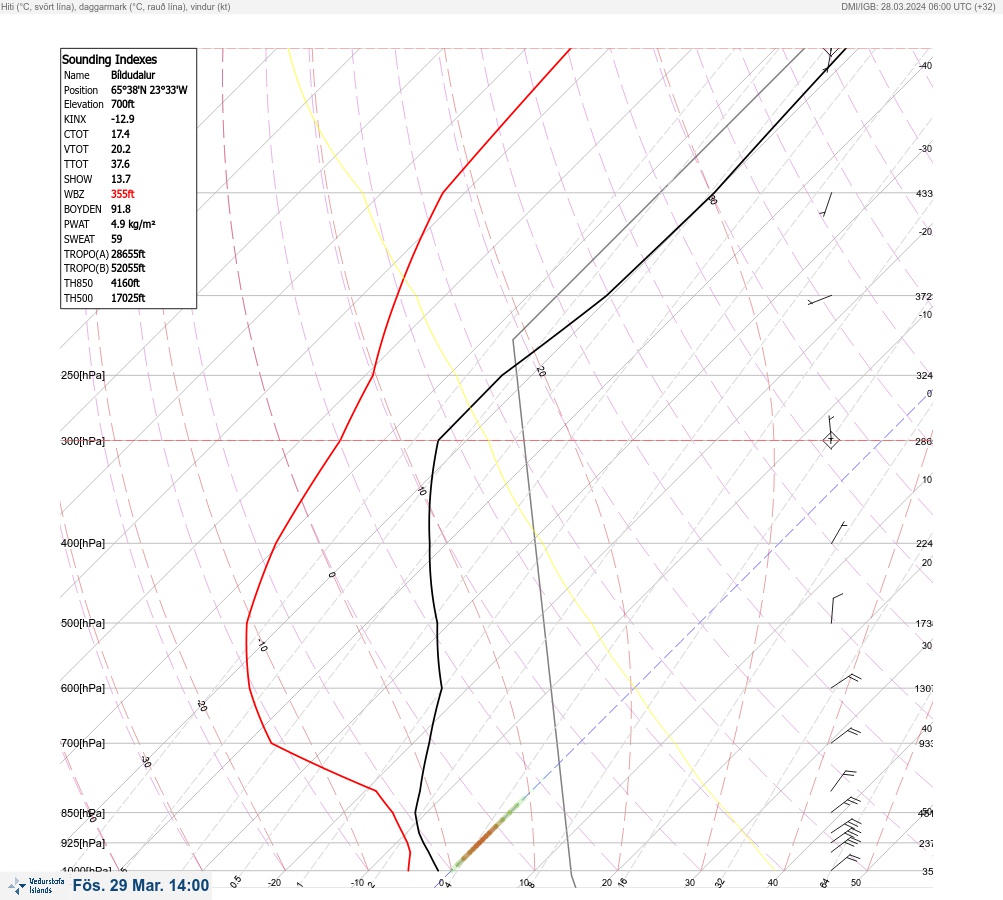
Task: Select the '400[hPa]' pressure label
Action: [x=83, y=543]
